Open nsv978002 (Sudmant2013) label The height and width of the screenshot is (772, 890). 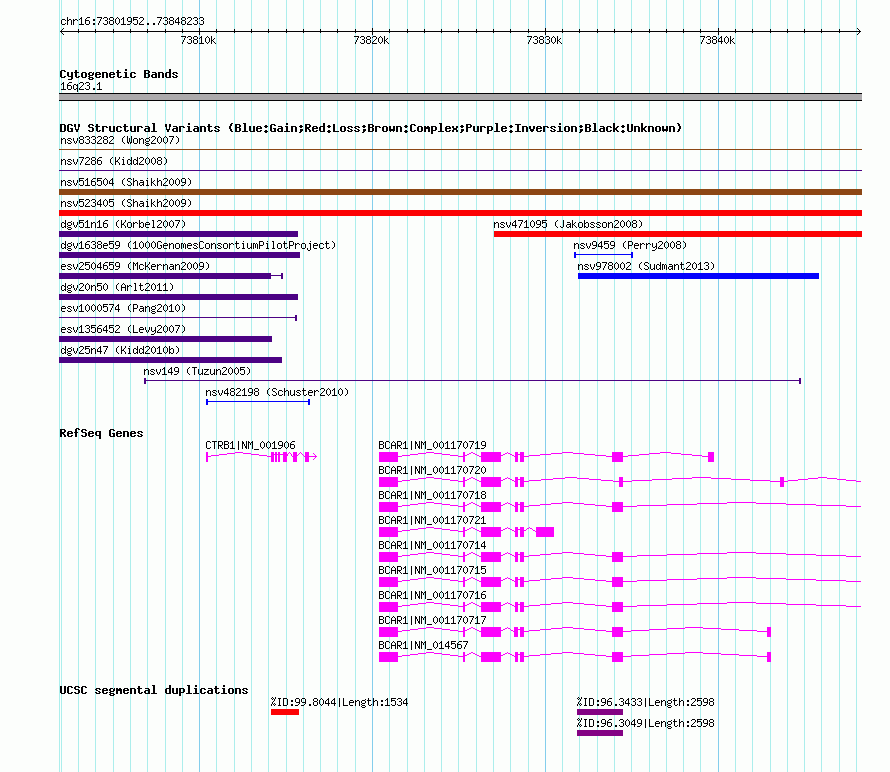point(646,266)
